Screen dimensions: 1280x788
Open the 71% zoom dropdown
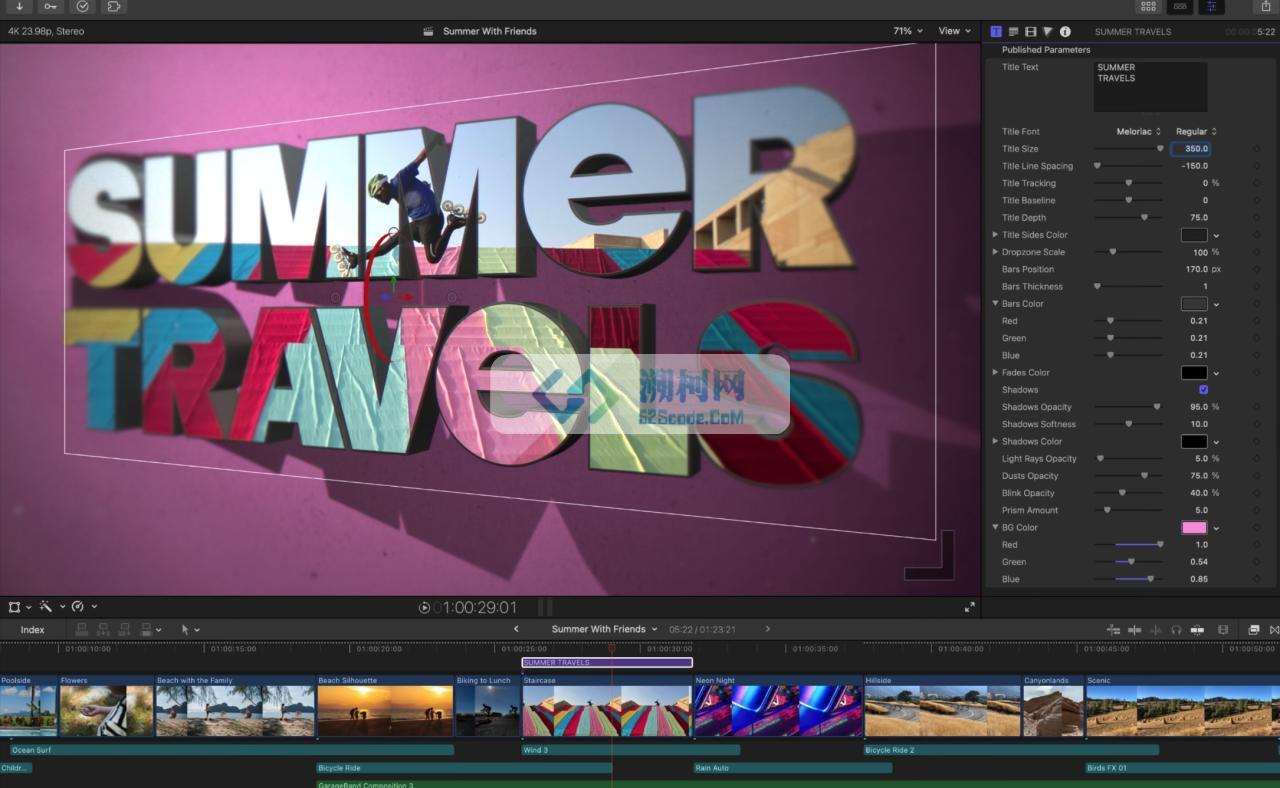tap(908, 31)
